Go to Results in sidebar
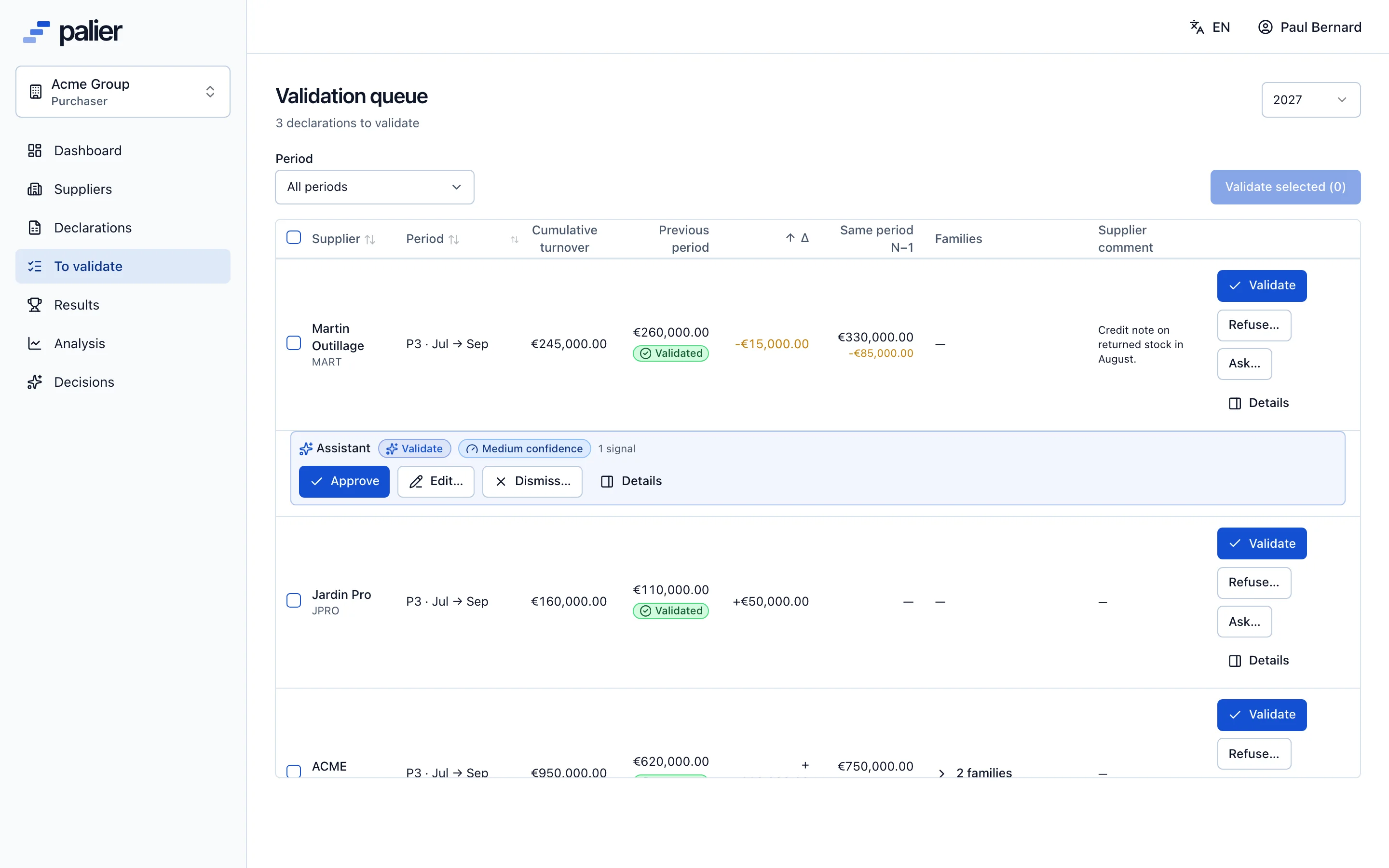 coord(123,305)
